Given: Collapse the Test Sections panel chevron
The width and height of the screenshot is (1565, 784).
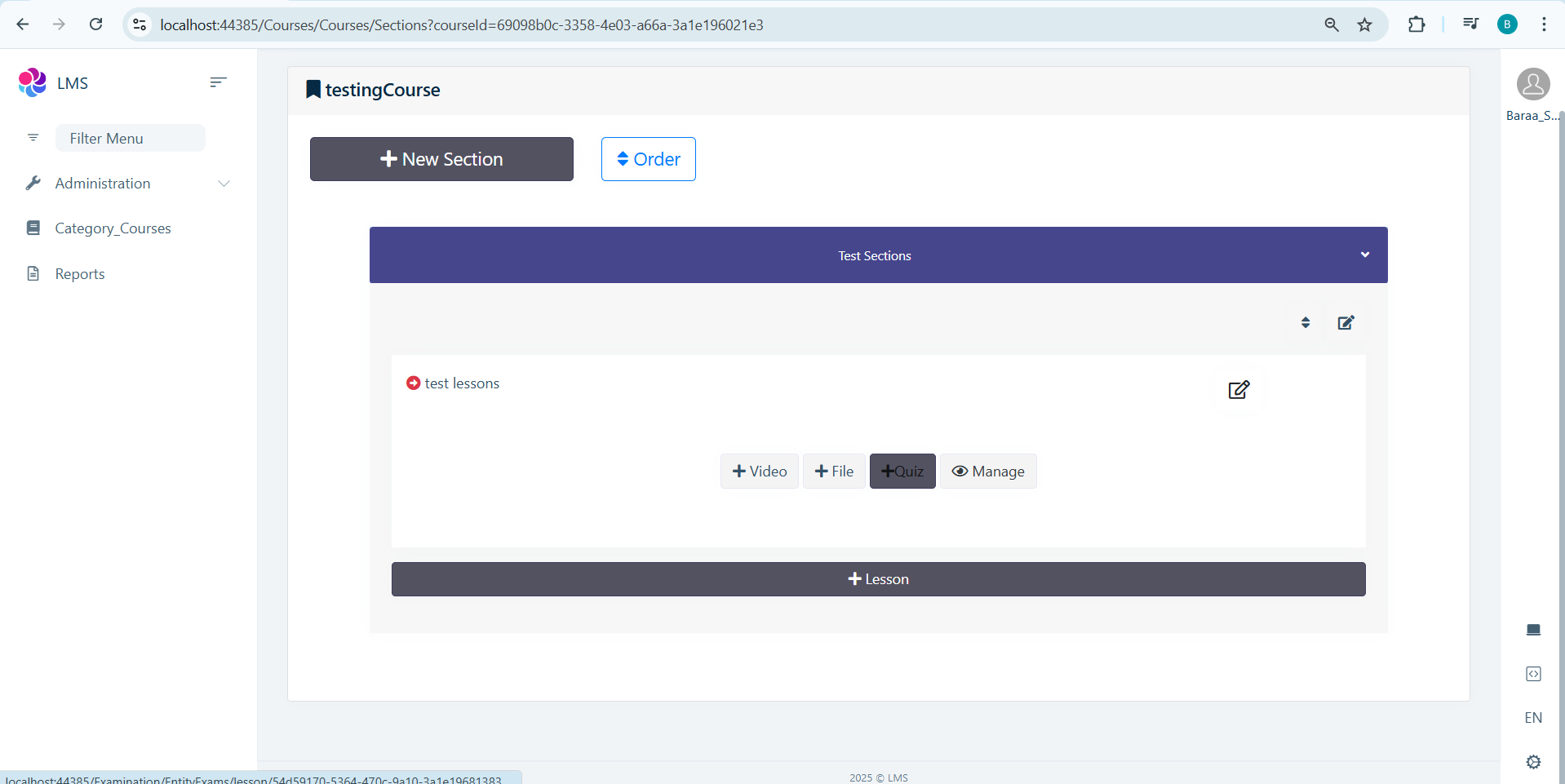Looking at the screenshot, I should pos(1365,255).
